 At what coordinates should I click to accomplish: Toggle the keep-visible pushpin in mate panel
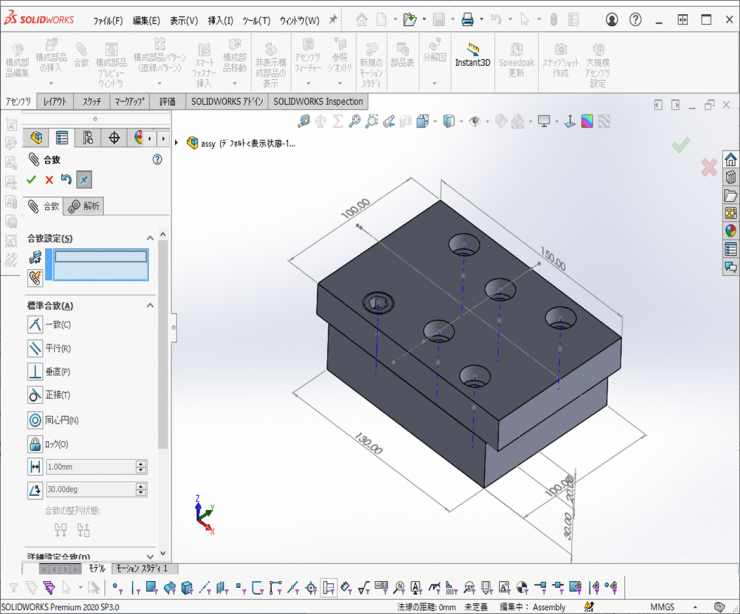click(84, 179)
